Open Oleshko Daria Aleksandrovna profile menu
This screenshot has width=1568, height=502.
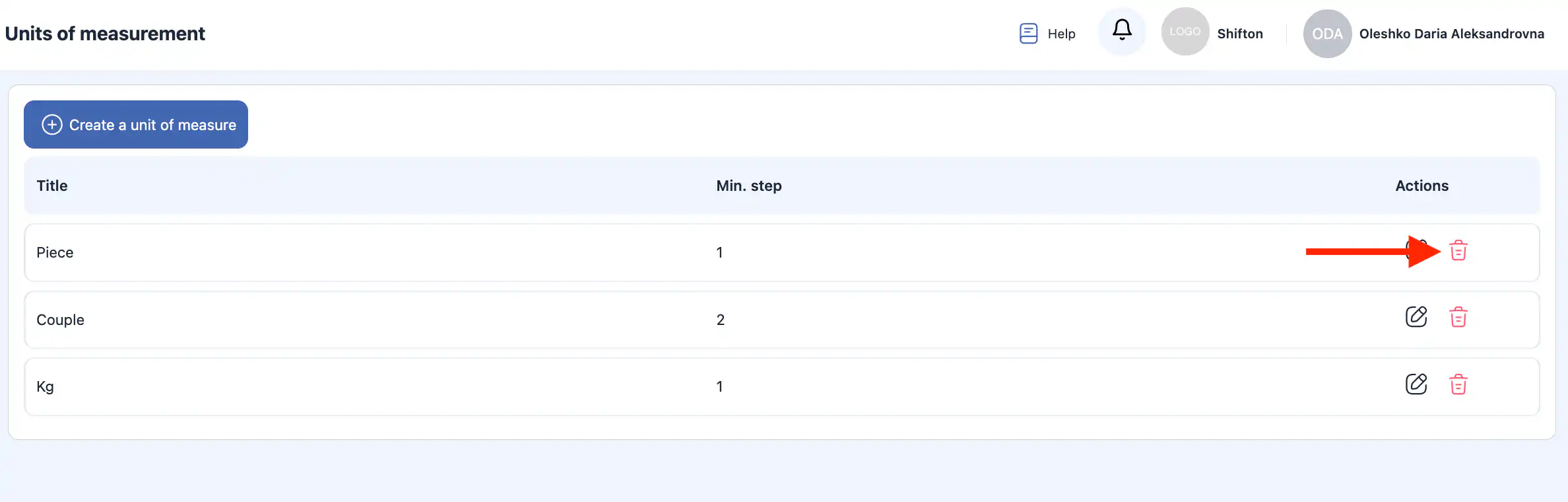[1451, 34]
